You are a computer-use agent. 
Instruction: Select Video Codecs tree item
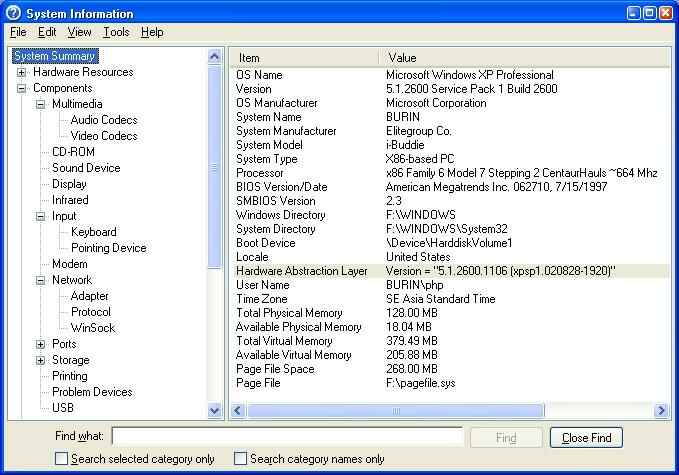tap(104, 136)
